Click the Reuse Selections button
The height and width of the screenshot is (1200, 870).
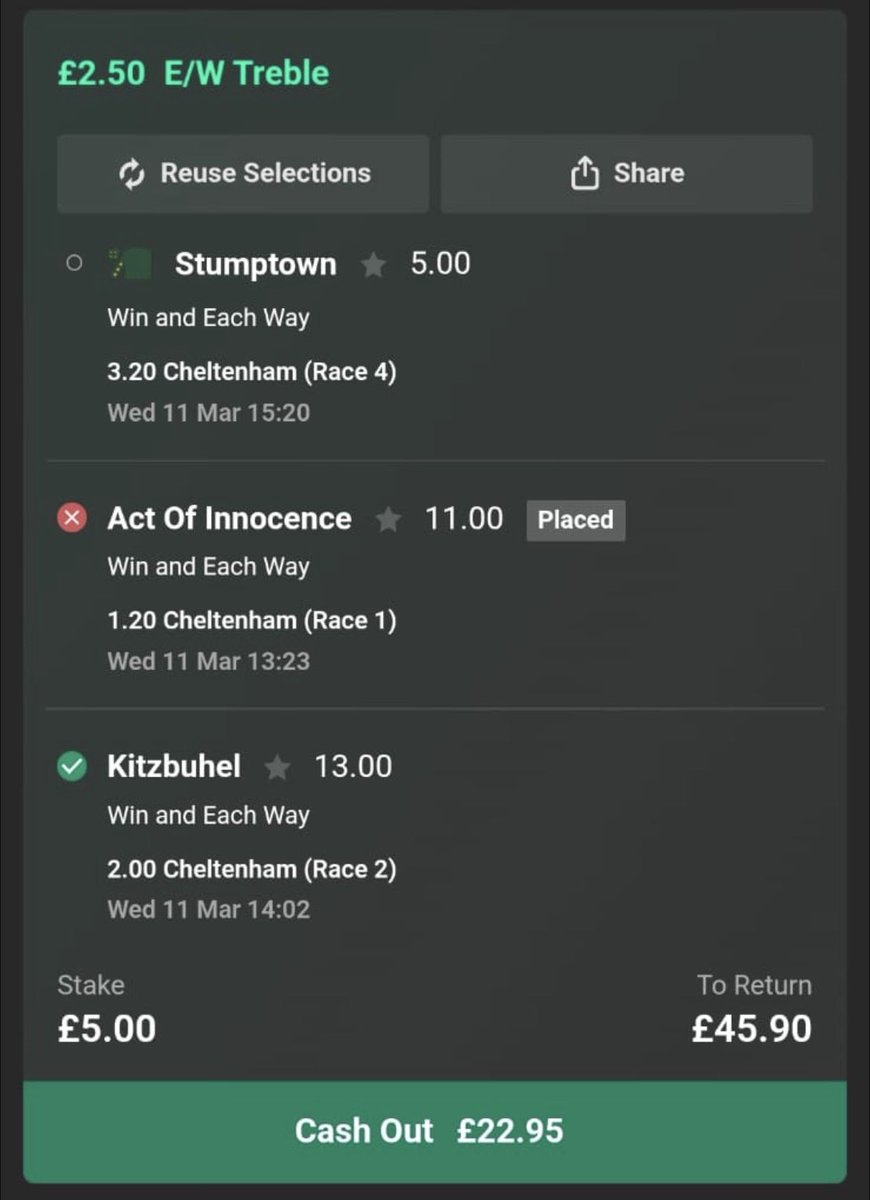coord(243,174)
